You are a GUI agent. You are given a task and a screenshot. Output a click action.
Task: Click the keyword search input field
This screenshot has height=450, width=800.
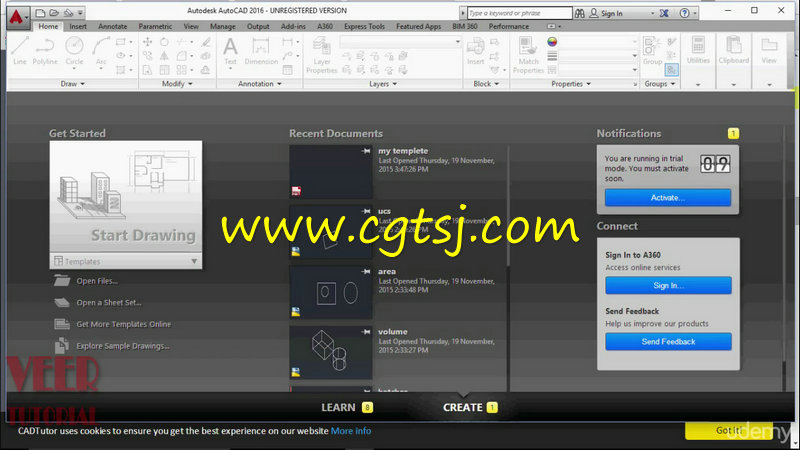(519, 13)
